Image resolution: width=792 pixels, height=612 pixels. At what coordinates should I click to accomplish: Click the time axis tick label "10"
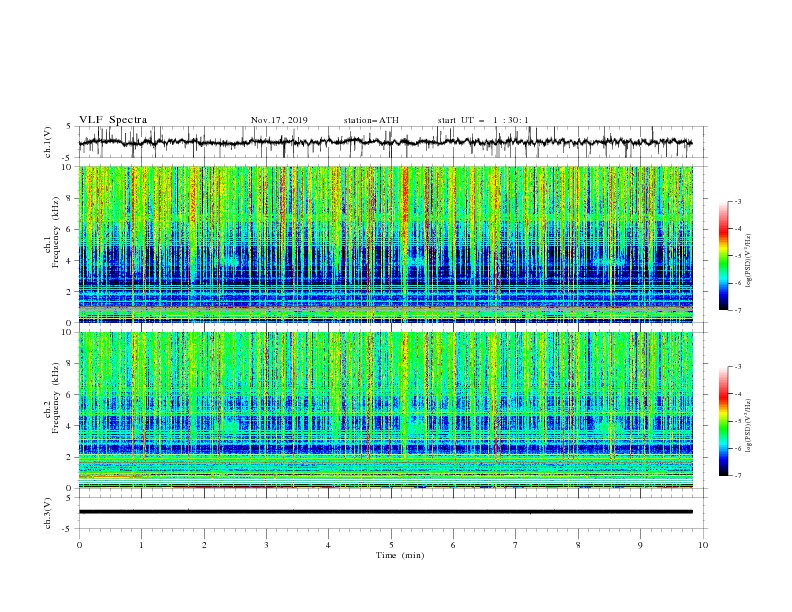pos(703,545)
